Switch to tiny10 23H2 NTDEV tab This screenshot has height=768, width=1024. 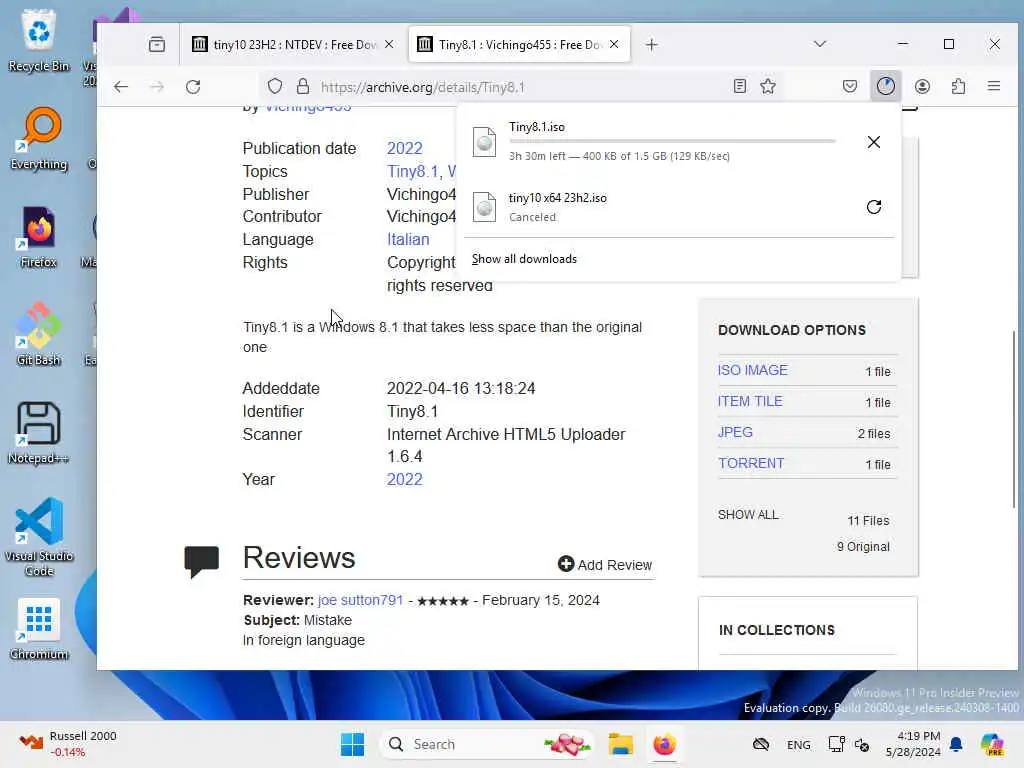(293, 44)
